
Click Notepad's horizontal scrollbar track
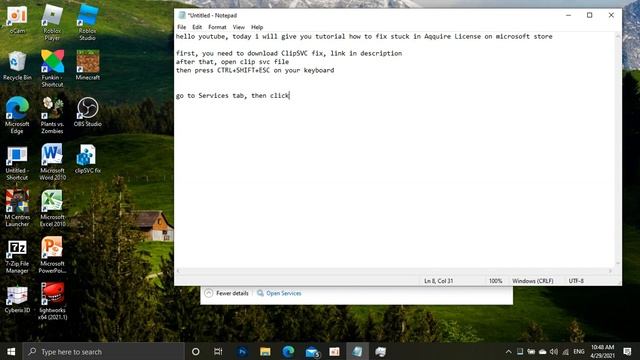(394, 271)
